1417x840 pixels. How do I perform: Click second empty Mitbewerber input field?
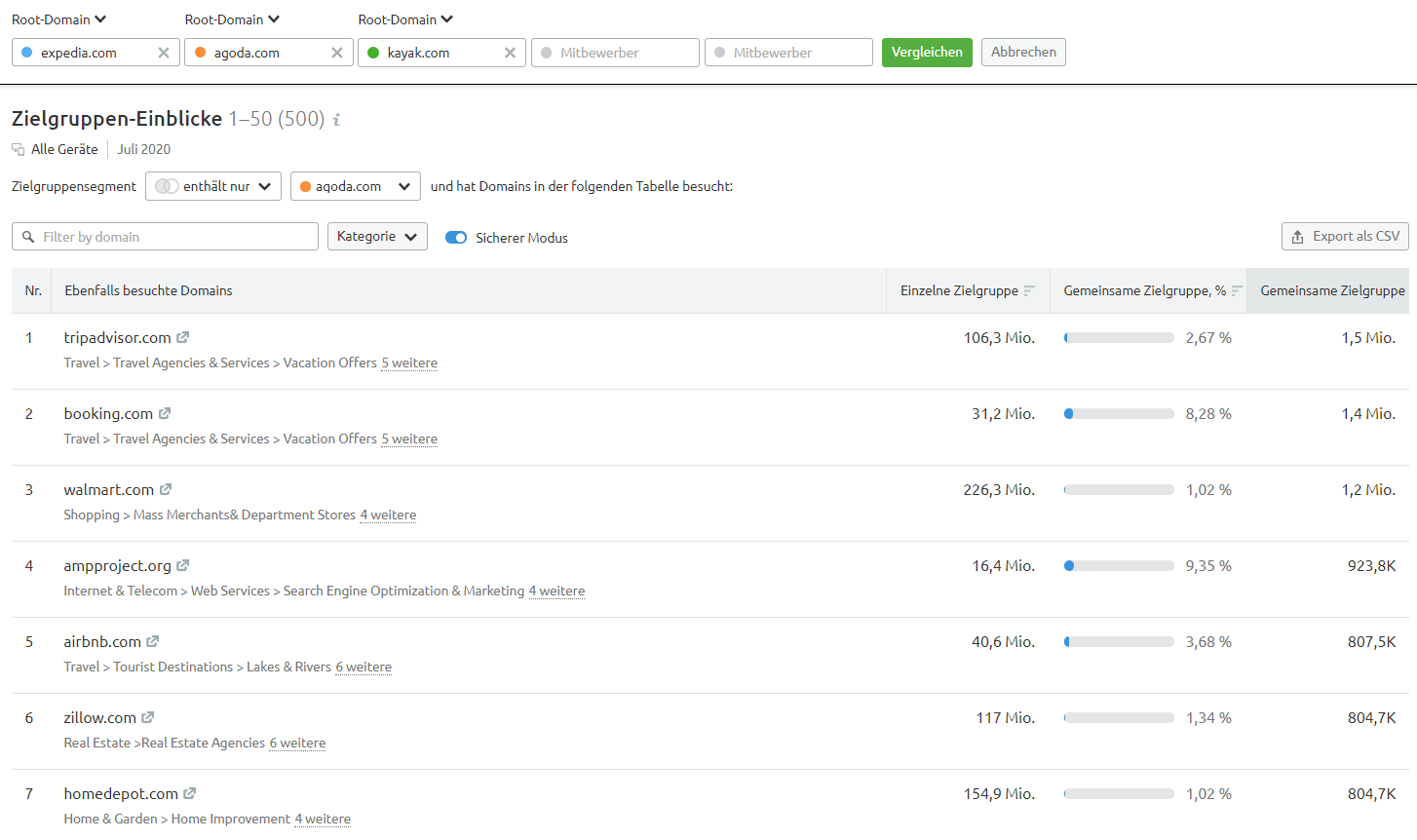[x=788, y=53]
